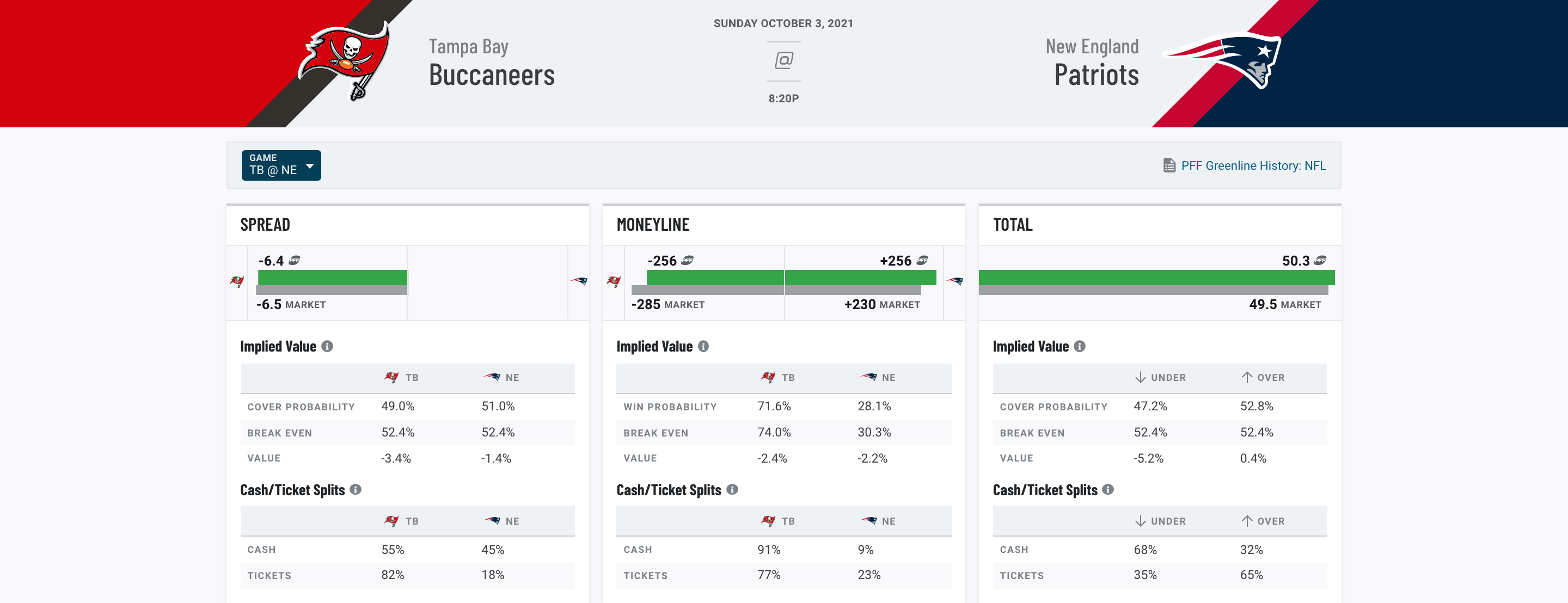
Task: Click up arrow by OVER in Cash/Ticket Splits
Action: [1247, 521]
